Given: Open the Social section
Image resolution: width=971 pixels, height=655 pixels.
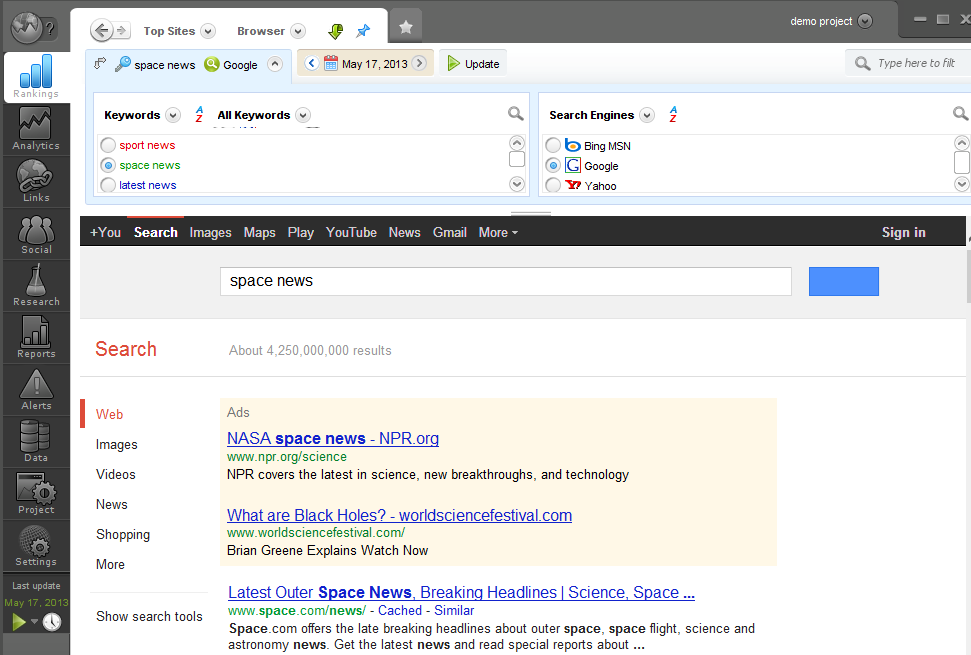Looking at the screenshot, I should (36, 233).
